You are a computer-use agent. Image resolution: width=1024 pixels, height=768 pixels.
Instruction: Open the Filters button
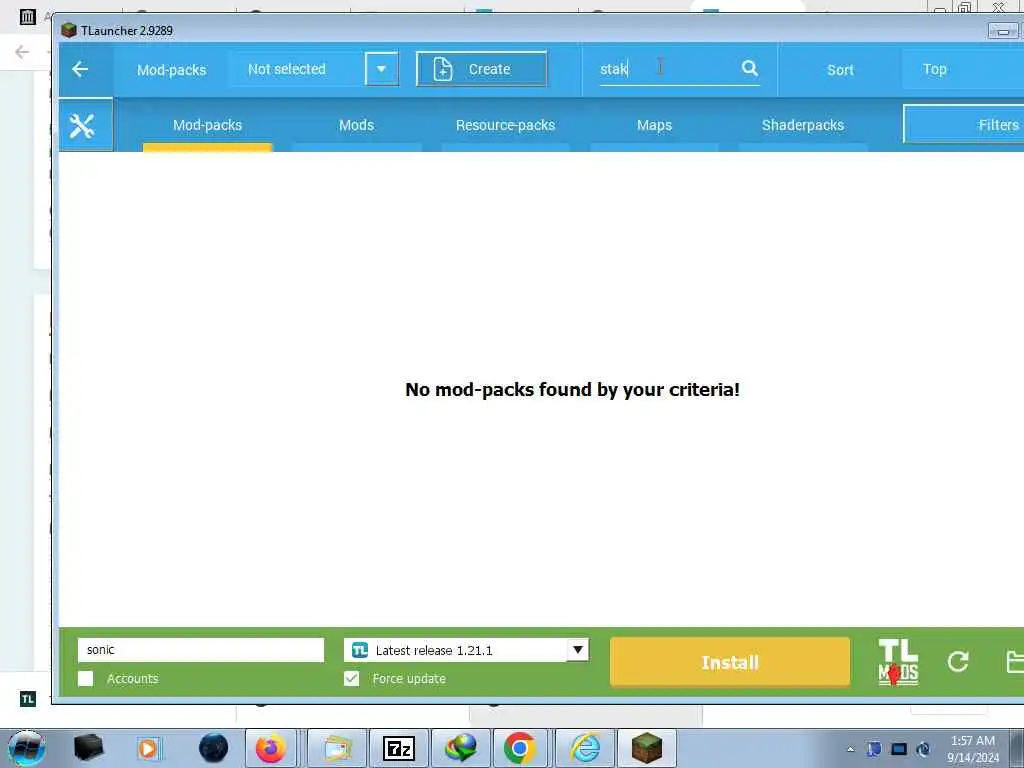pos(964,124)
